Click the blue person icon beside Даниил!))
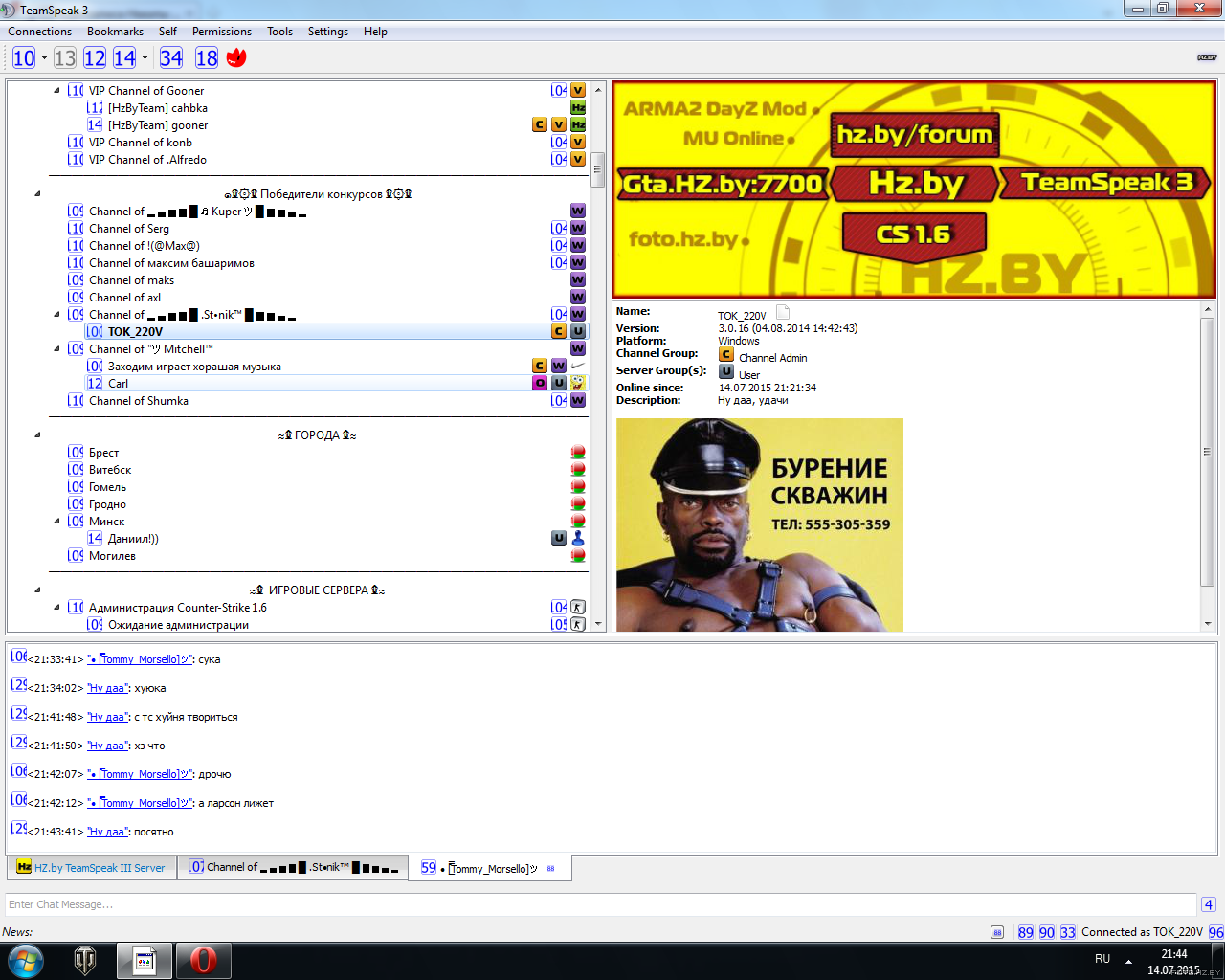 (578, 539)
